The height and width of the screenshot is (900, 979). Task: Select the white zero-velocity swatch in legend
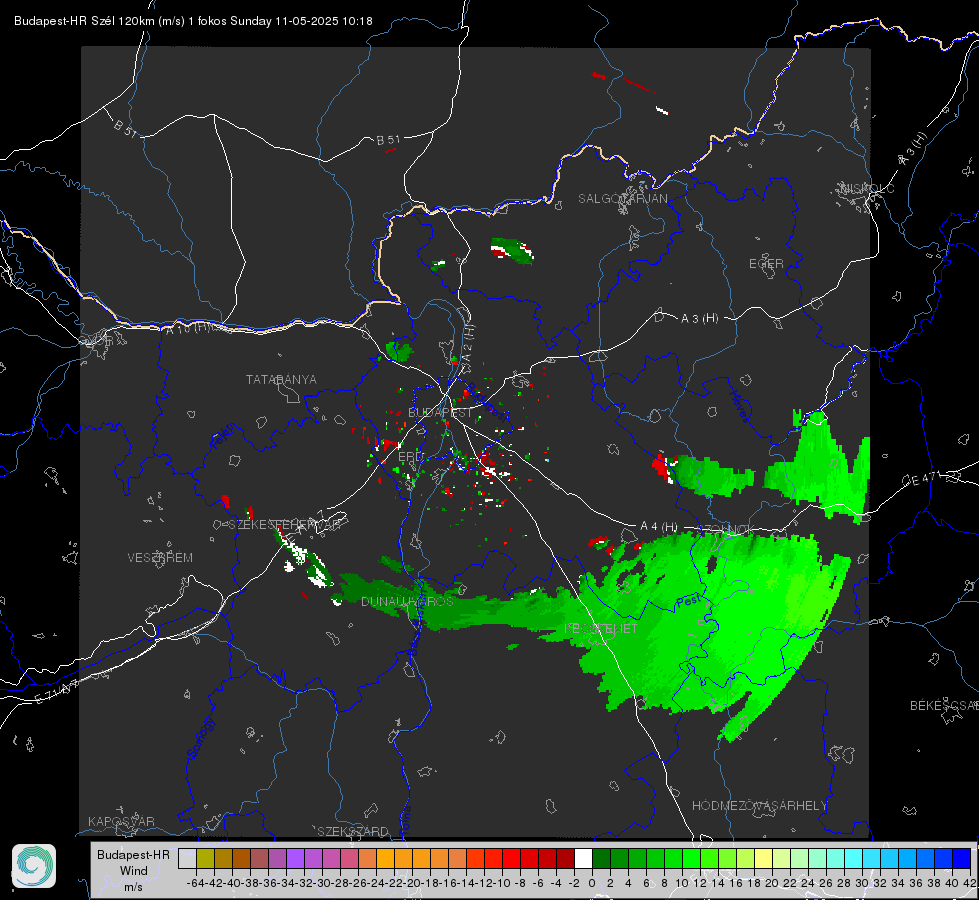tap(583, 858)
